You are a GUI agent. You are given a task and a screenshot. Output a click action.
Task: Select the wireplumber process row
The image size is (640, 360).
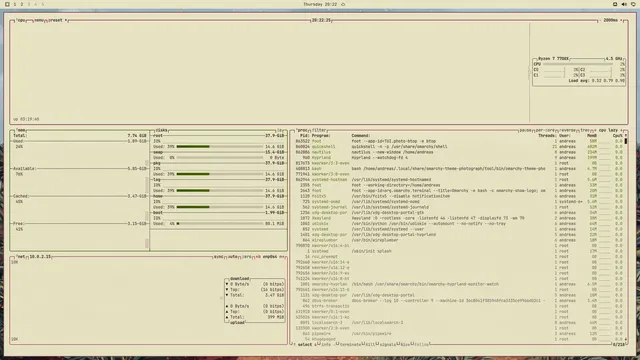[x=459, y=240]
